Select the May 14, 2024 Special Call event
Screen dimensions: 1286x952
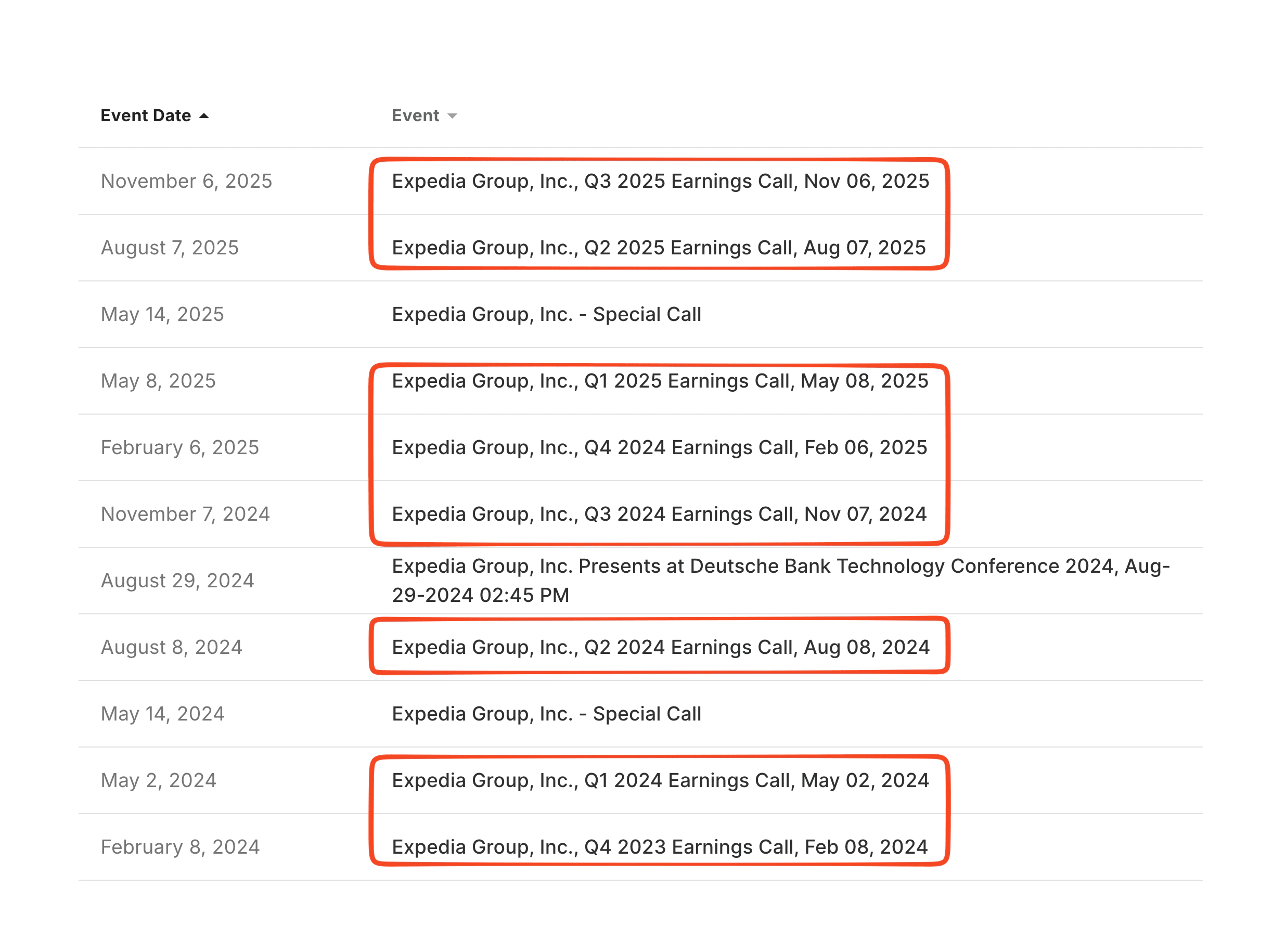coord(546,713)
